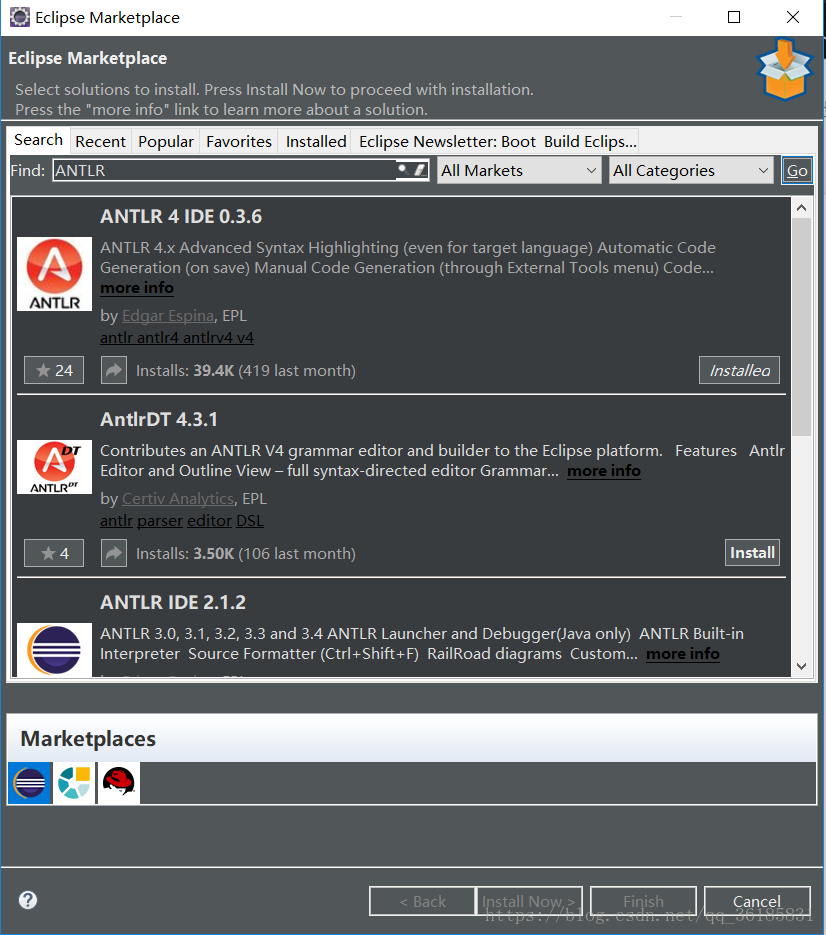Open more info for ANTLR 4 IDE
The width and height of the screenshot is (826, 935).
pyautogui.click(x=137, y=287)
